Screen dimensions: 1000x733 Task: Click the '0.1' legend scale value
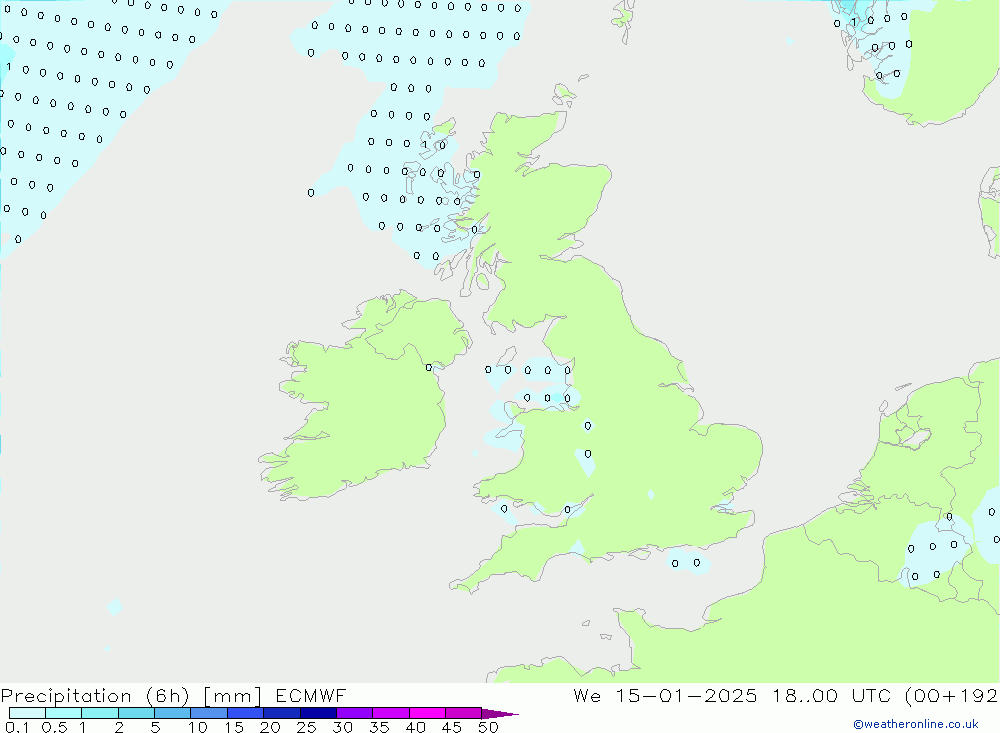[17, 727]
